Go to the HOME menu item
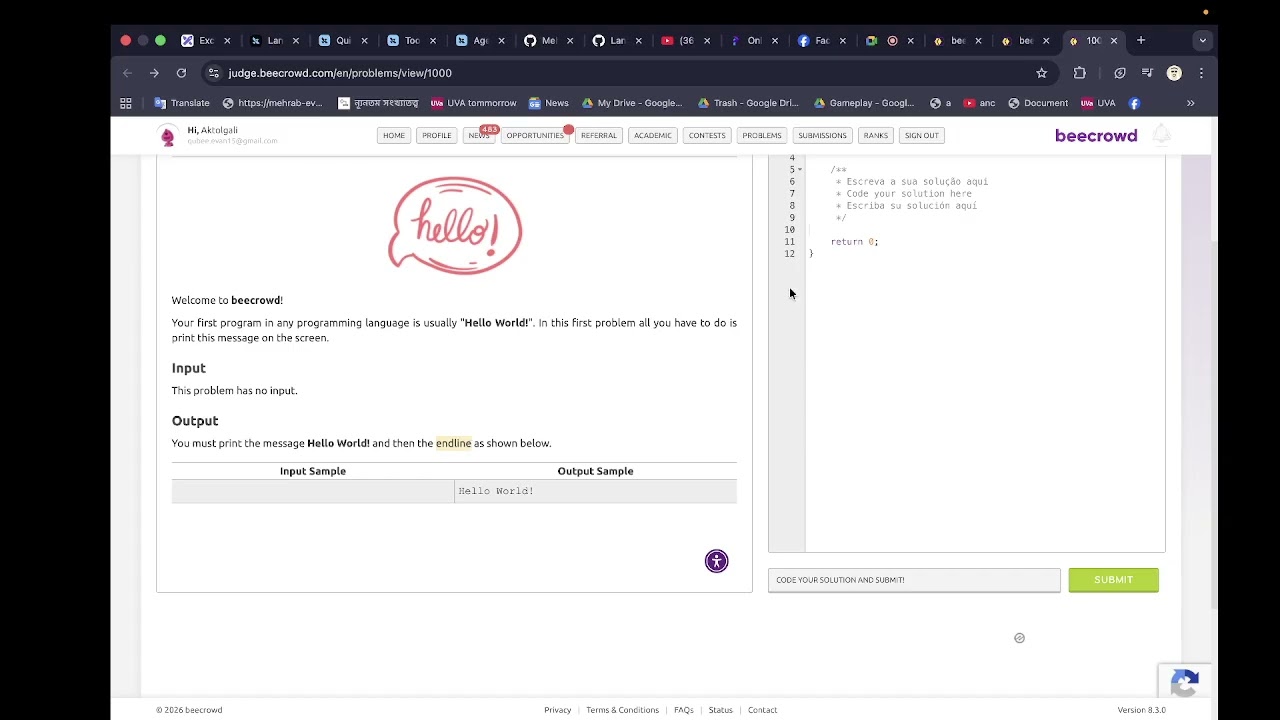1280x720 pixels. click(394, 136)
